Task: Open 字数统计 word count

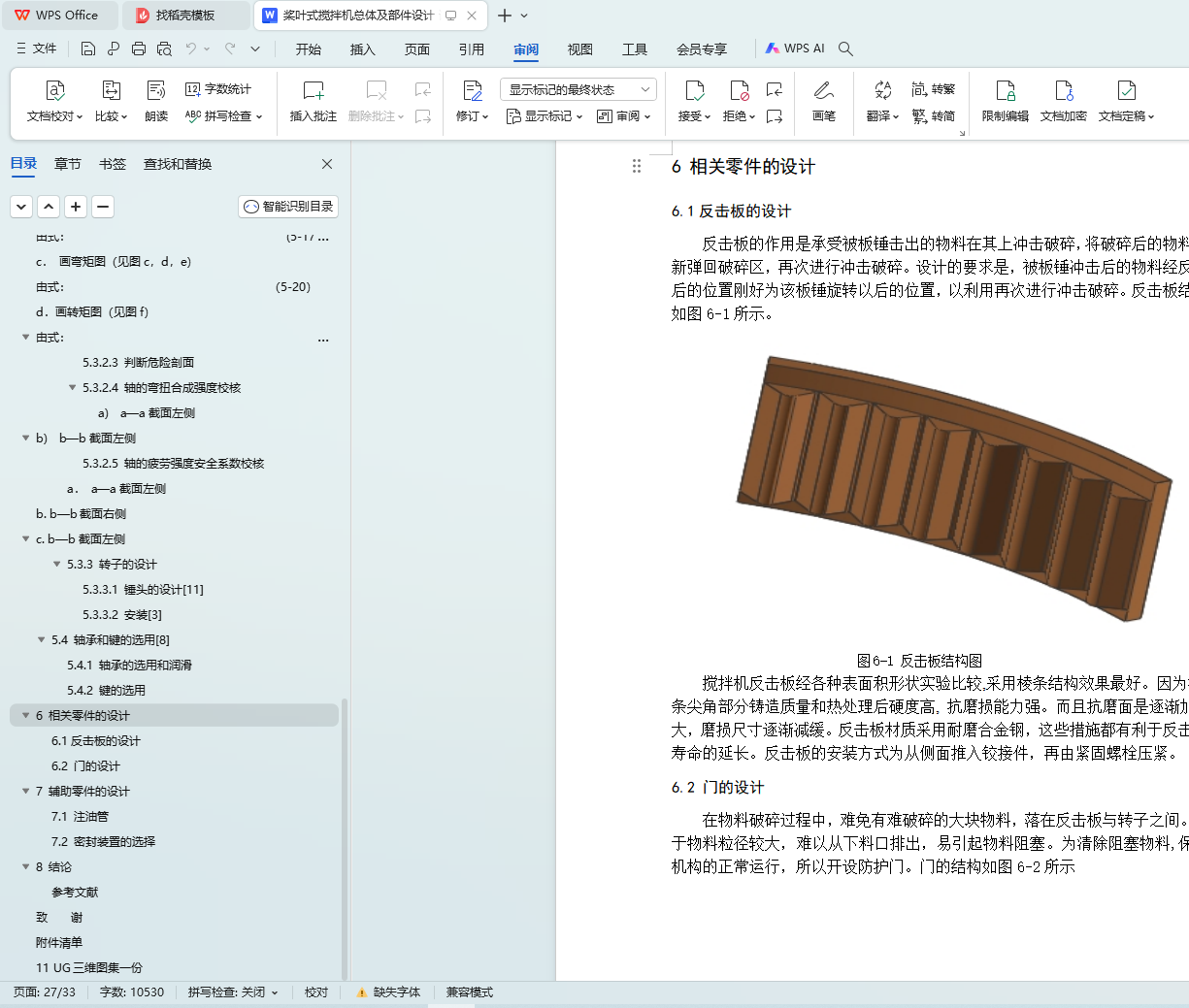Action: [218, 89]
